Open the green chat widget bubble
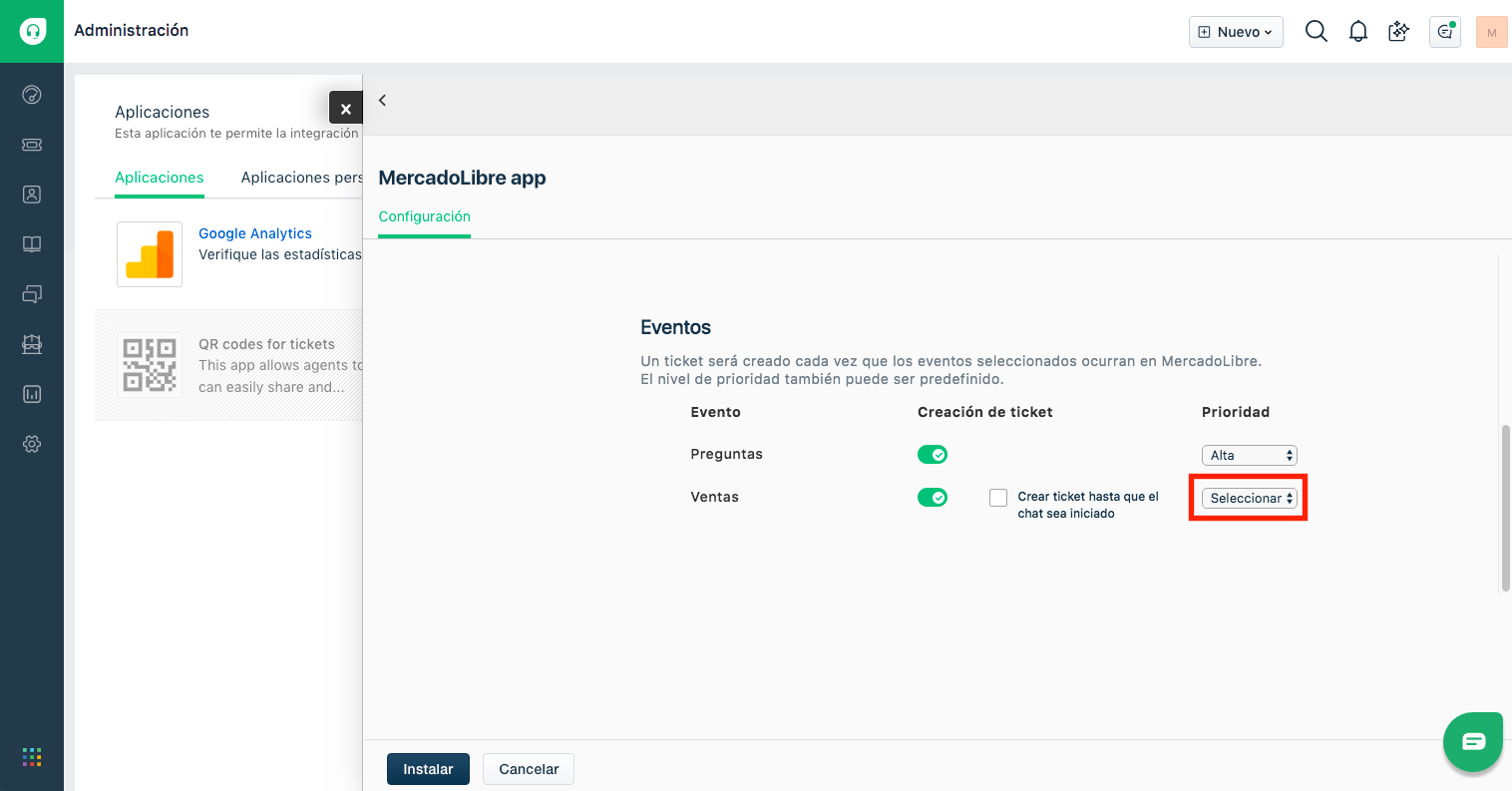Viewport: 1512px width, 791px height. [1473, 741]
